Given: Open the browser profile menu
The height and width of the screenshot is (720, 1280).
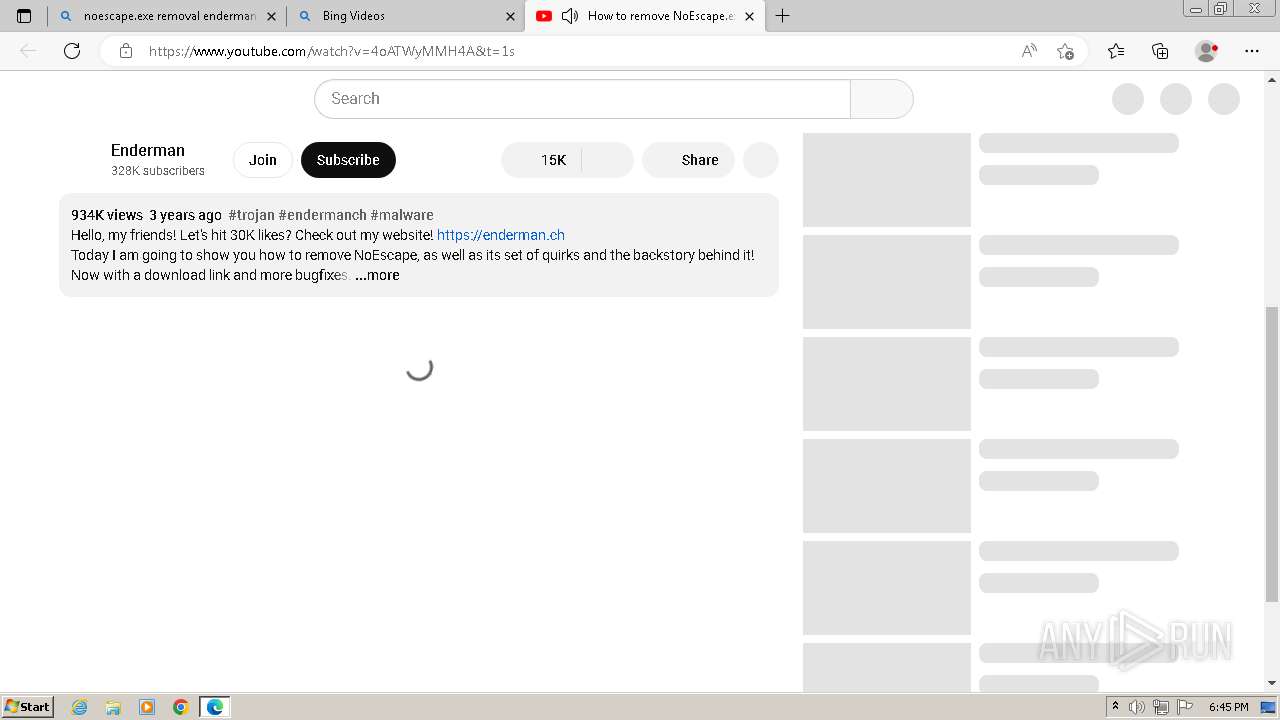Looking at the screenshot, I should click(x=1207, y=51).
